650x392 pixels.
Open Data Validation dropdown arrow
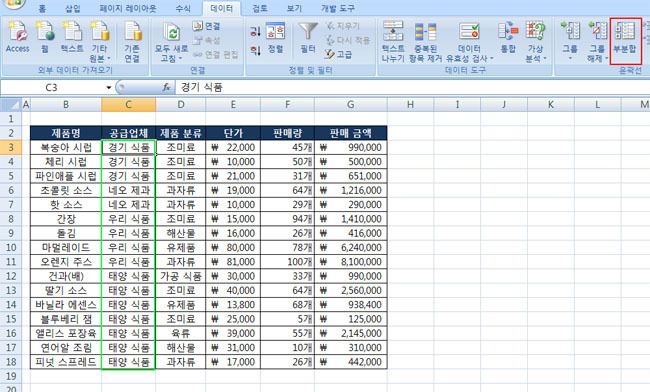(492, 59)
